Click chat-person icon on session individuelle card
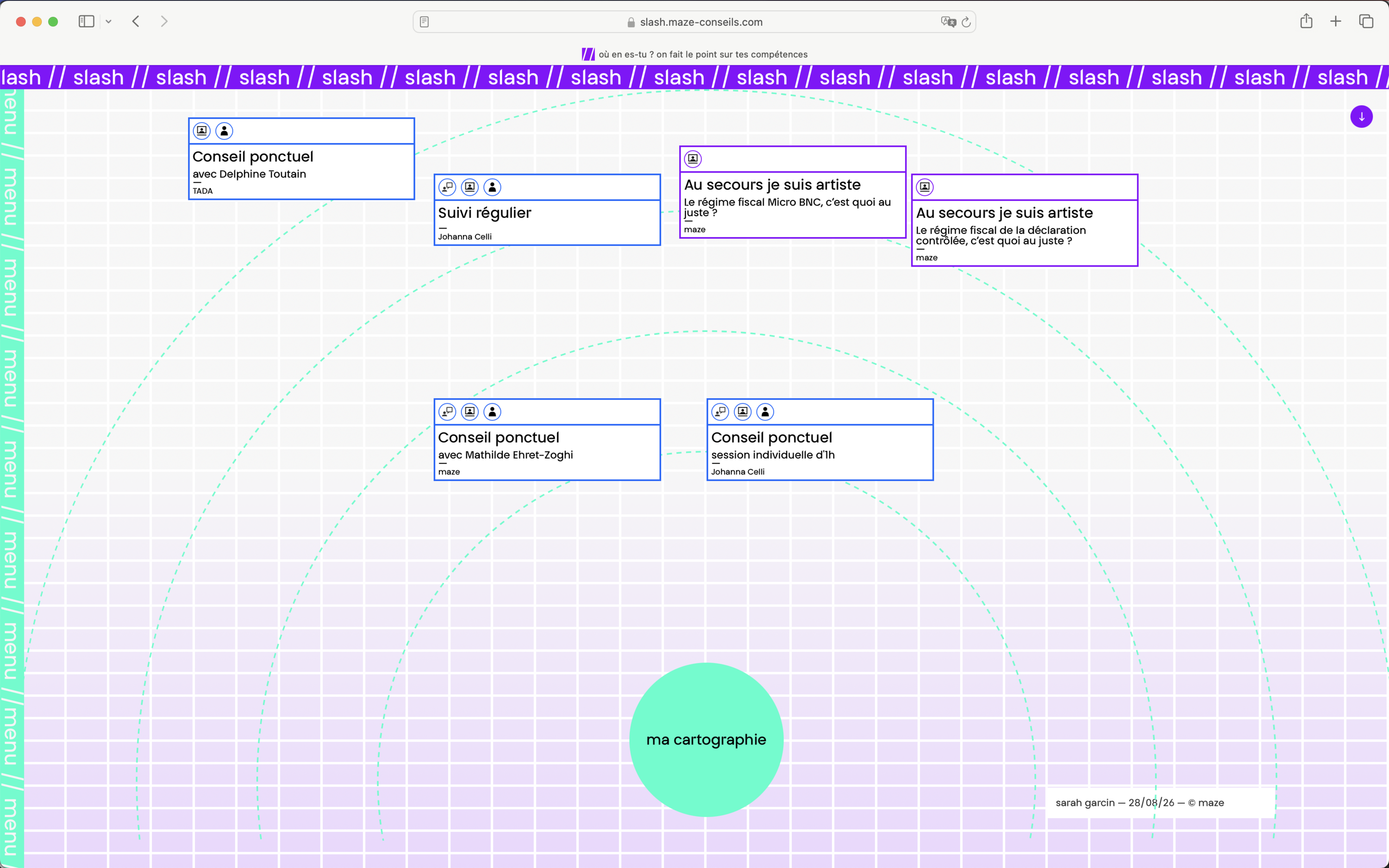Screen dimensions: 1389x868 point(720,412)
